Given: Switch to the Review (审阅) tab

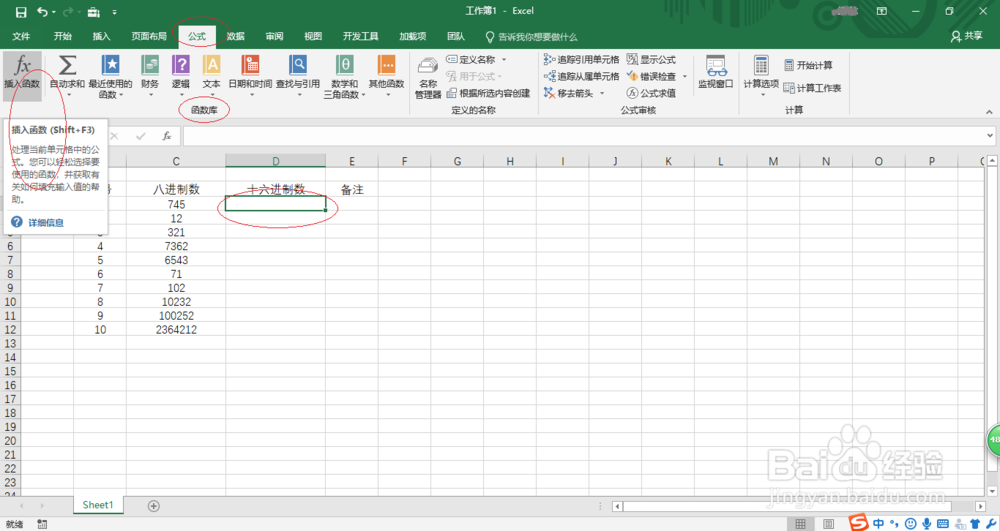Looking at the screenshot, I should [274, 36].
